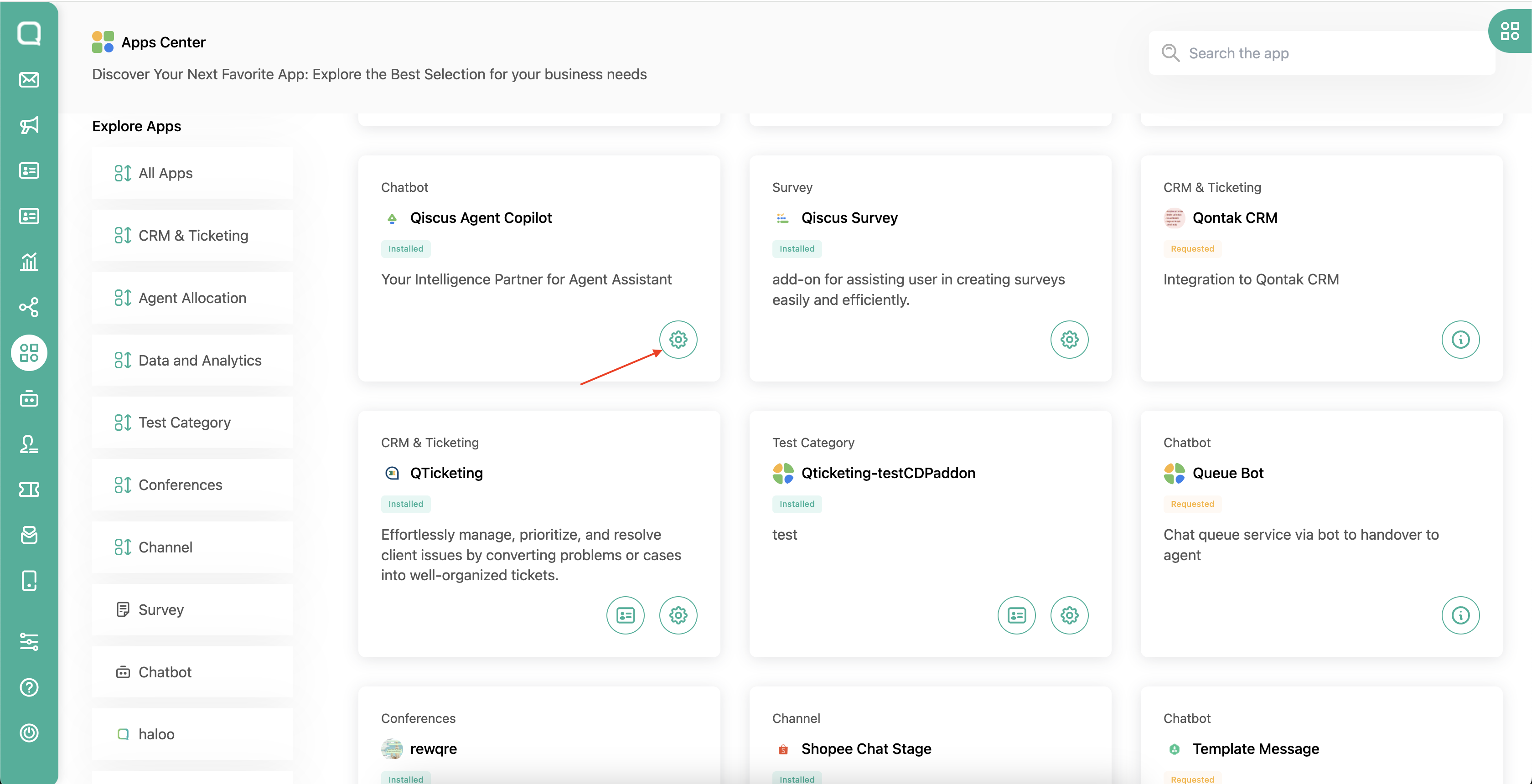Open the Qiscus Survey app title
The height and width of the screenshot is (784, 1532).
point(849,218)
